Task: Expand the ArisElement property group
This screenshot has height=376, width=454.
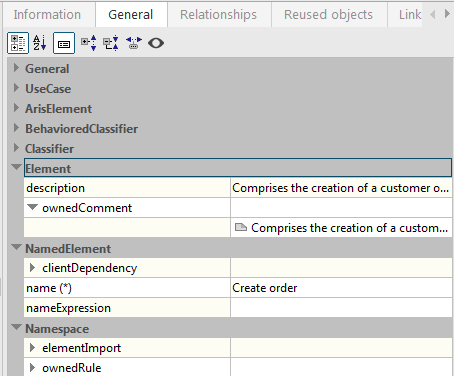Action: pyautogui.click(x=16, y=108)
